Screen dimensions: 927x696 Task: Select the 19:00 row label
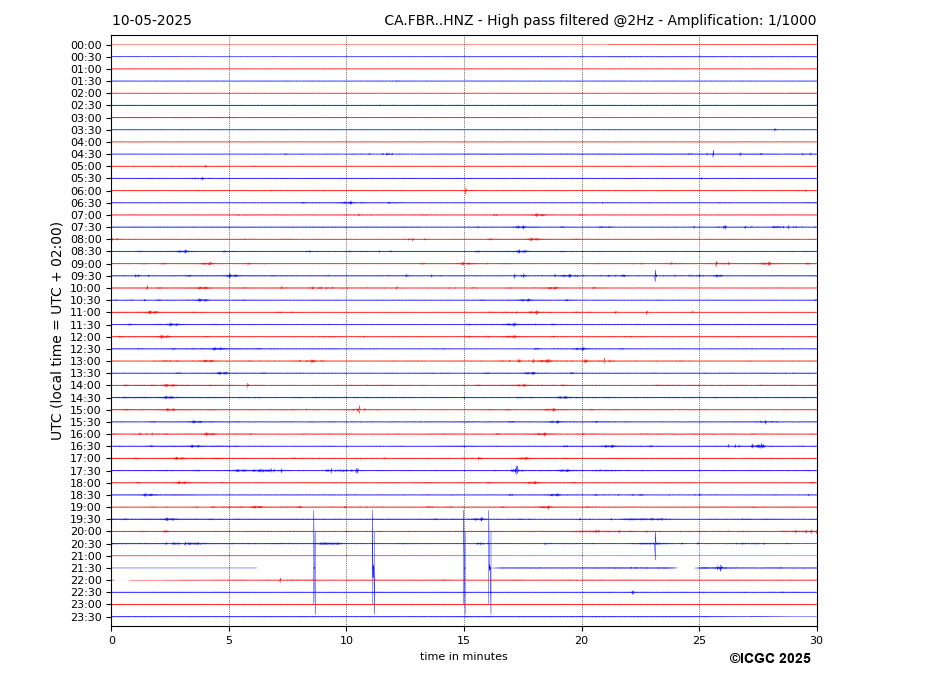click(86, 507)
